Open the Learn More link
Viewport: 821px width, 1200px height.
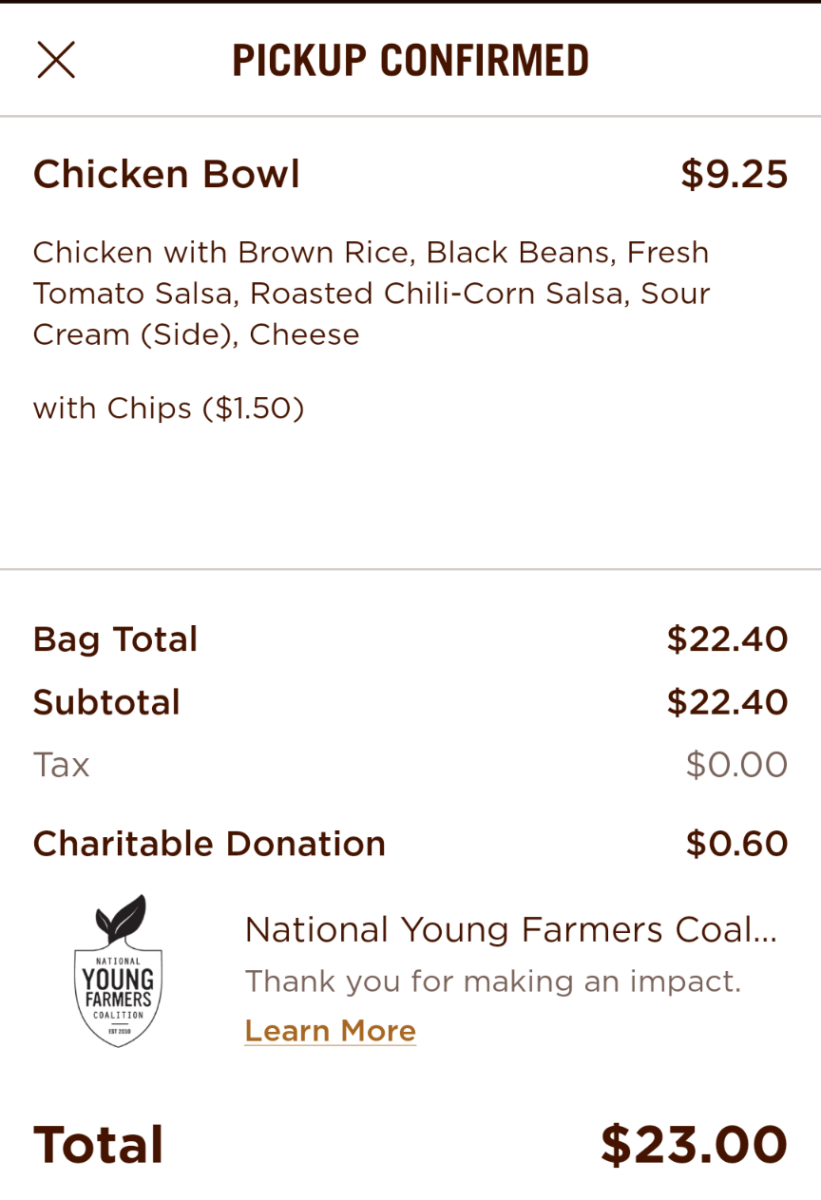[x=330, y=1031]
